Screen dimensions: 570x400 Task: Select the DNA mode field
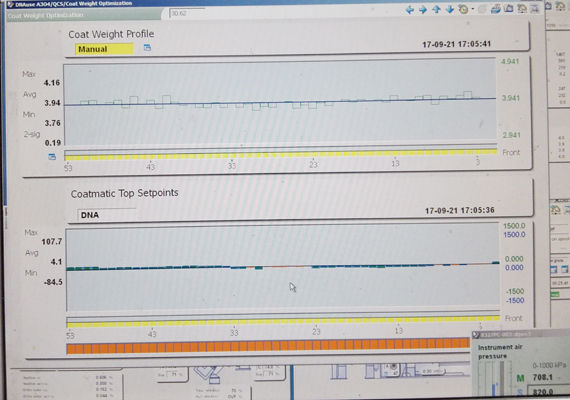[x=107, y=215]
